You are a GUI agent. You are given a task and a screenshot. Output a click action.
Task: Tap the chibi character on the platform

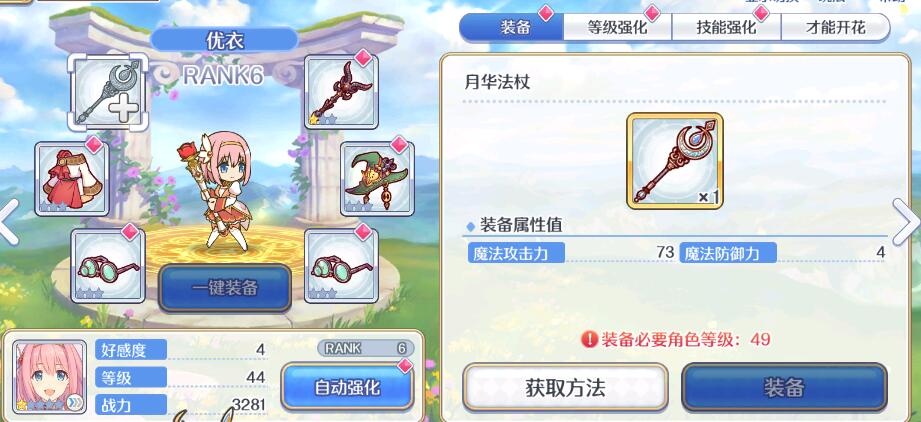coord(217,191)
